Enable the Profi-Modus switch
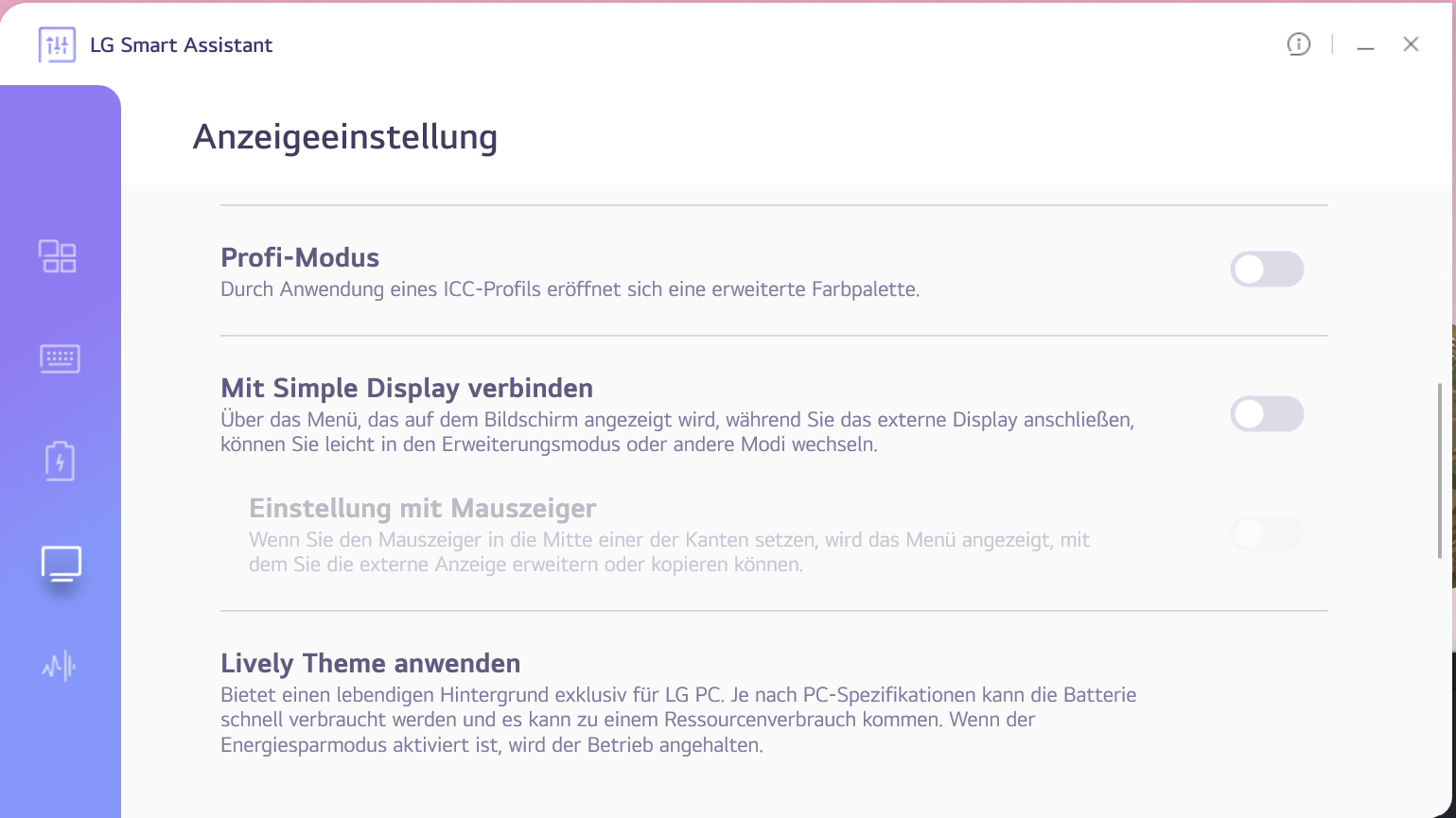Image resolution: width=1456 pixels, height=818 pixels. (1266, 270)
